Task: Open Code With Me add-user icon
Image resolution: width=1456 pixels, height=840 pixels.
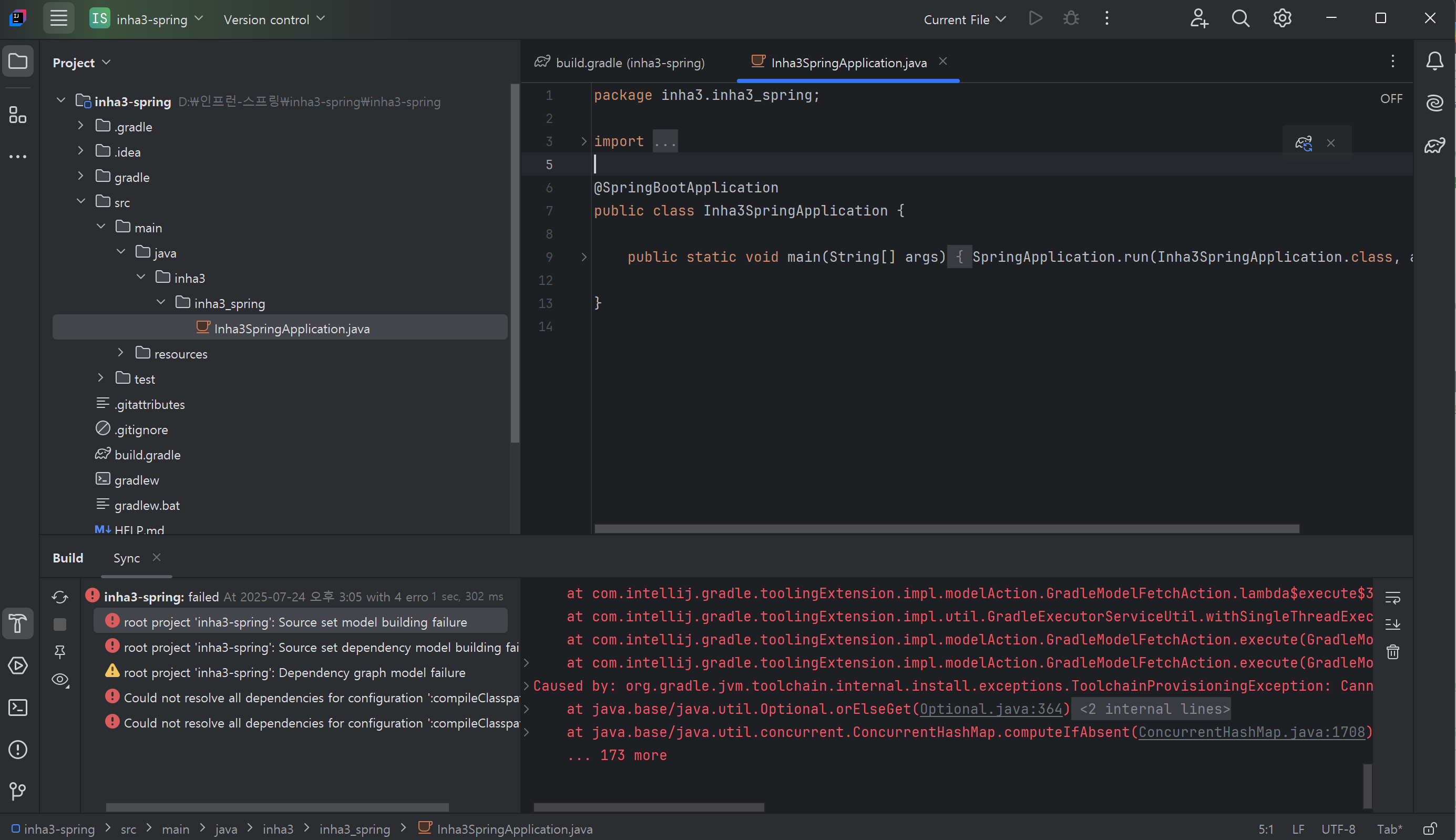Action: [x=1199, y=18]
